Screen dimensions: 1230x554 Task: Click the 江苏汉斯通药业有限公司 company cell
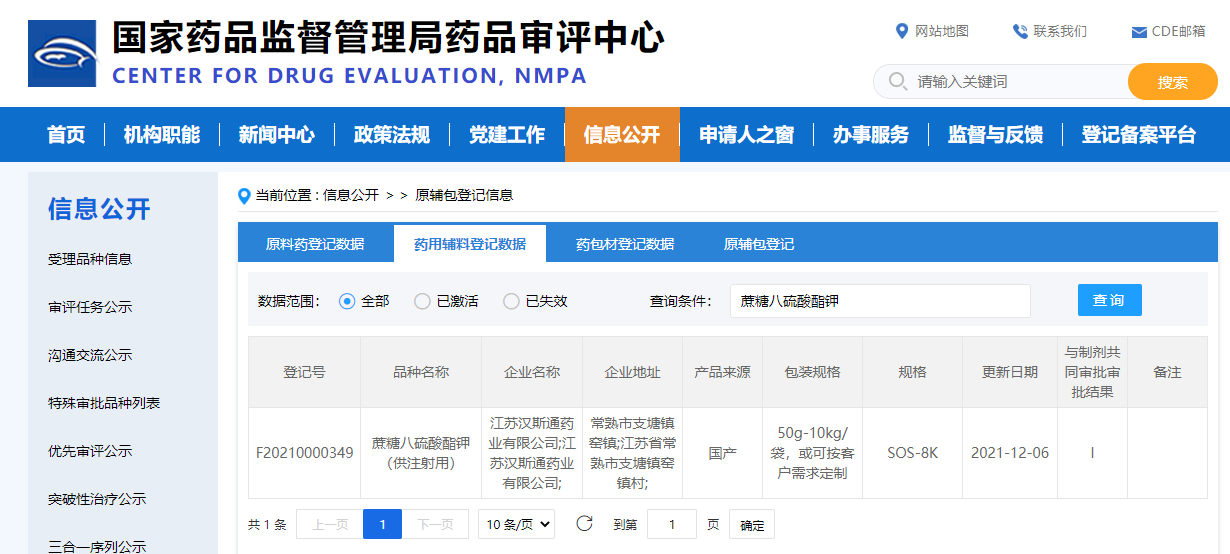pos(532,453)
